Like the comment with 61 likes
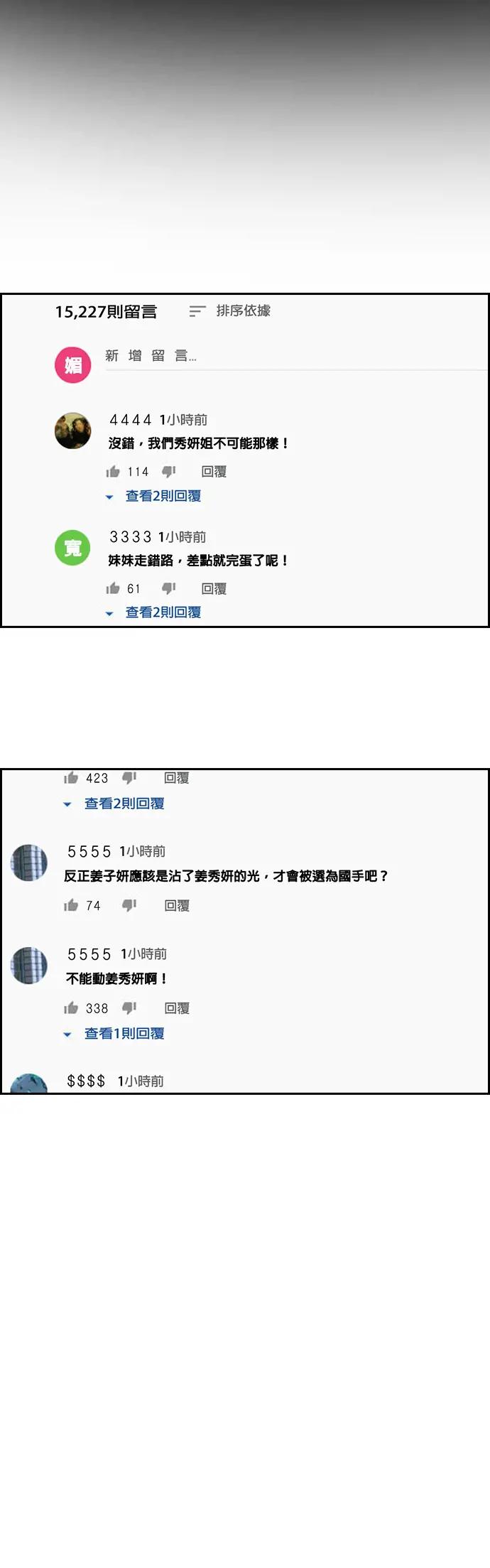Image resolution: width=490 pixels, height=1568 pixels. [x=113, y=588]
